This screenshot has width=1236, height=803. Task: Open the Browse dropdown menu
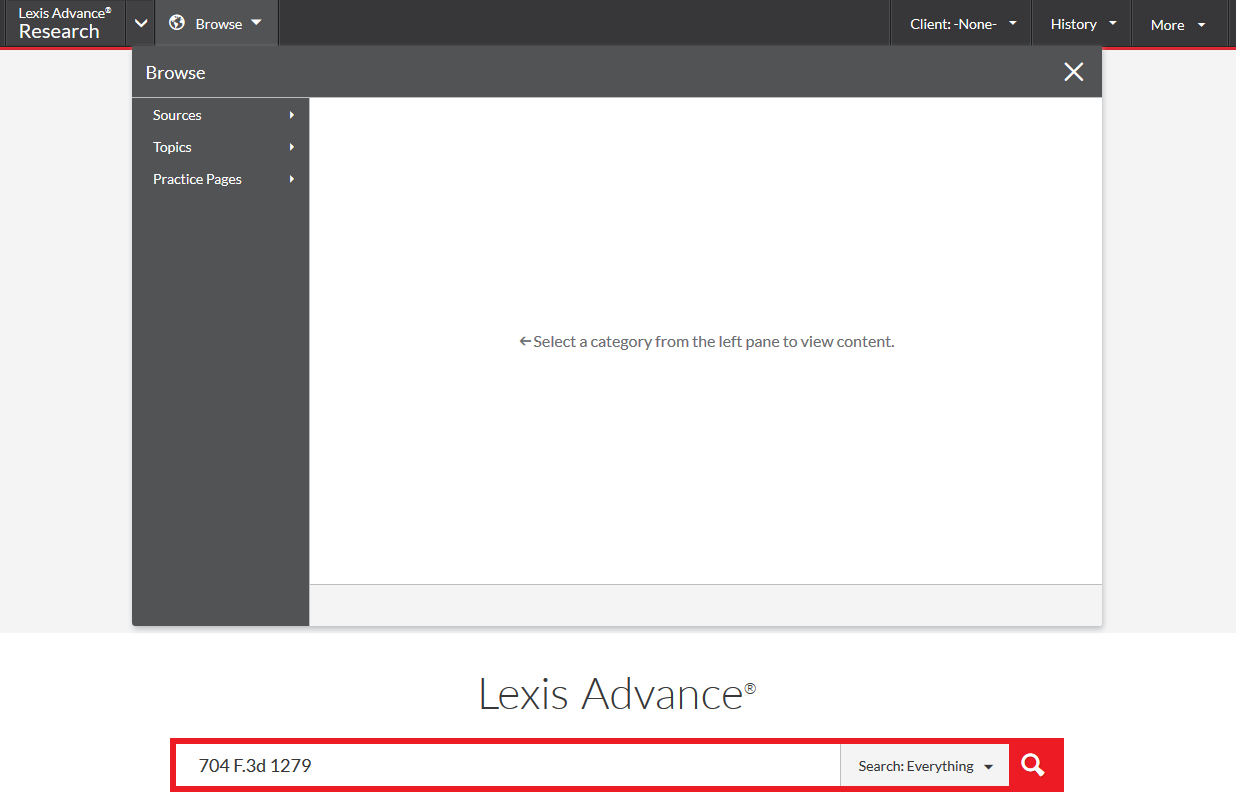pos(217,23)
